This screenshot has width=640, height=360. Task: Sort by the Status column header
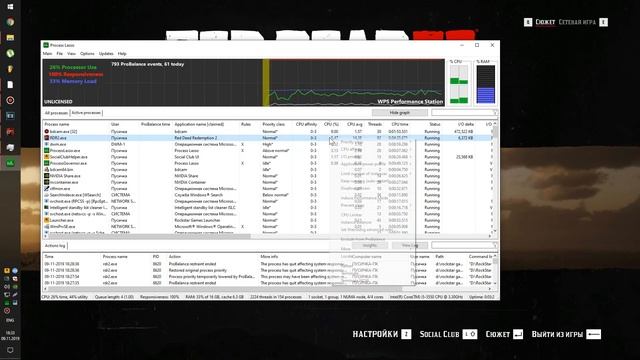(434, 124)
